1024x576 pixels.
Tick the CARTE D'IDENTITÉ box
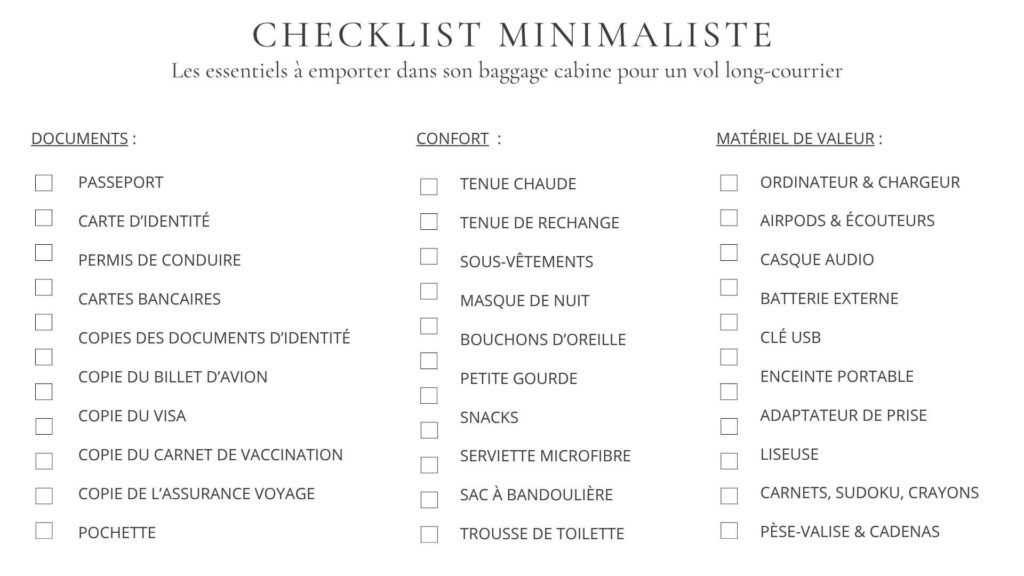point(44,218)
